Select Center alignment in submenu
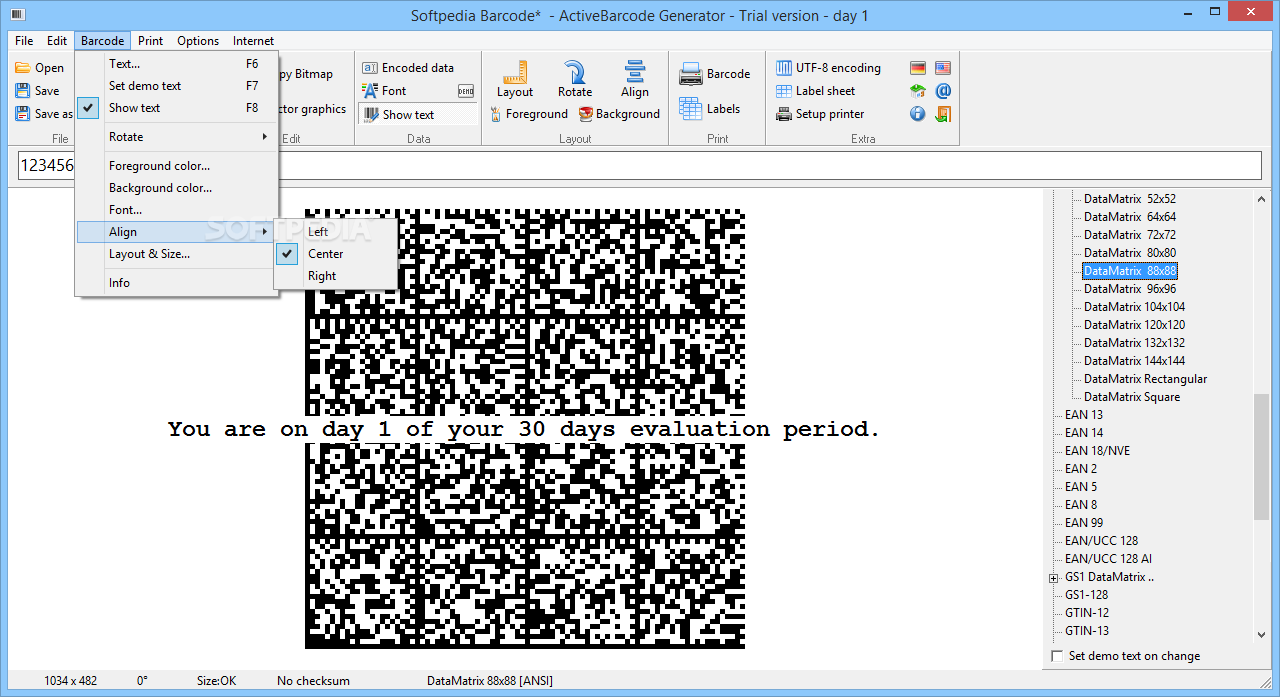Image resolution: width=1280 pixels, height=697 pixels. tap(336, 254)
